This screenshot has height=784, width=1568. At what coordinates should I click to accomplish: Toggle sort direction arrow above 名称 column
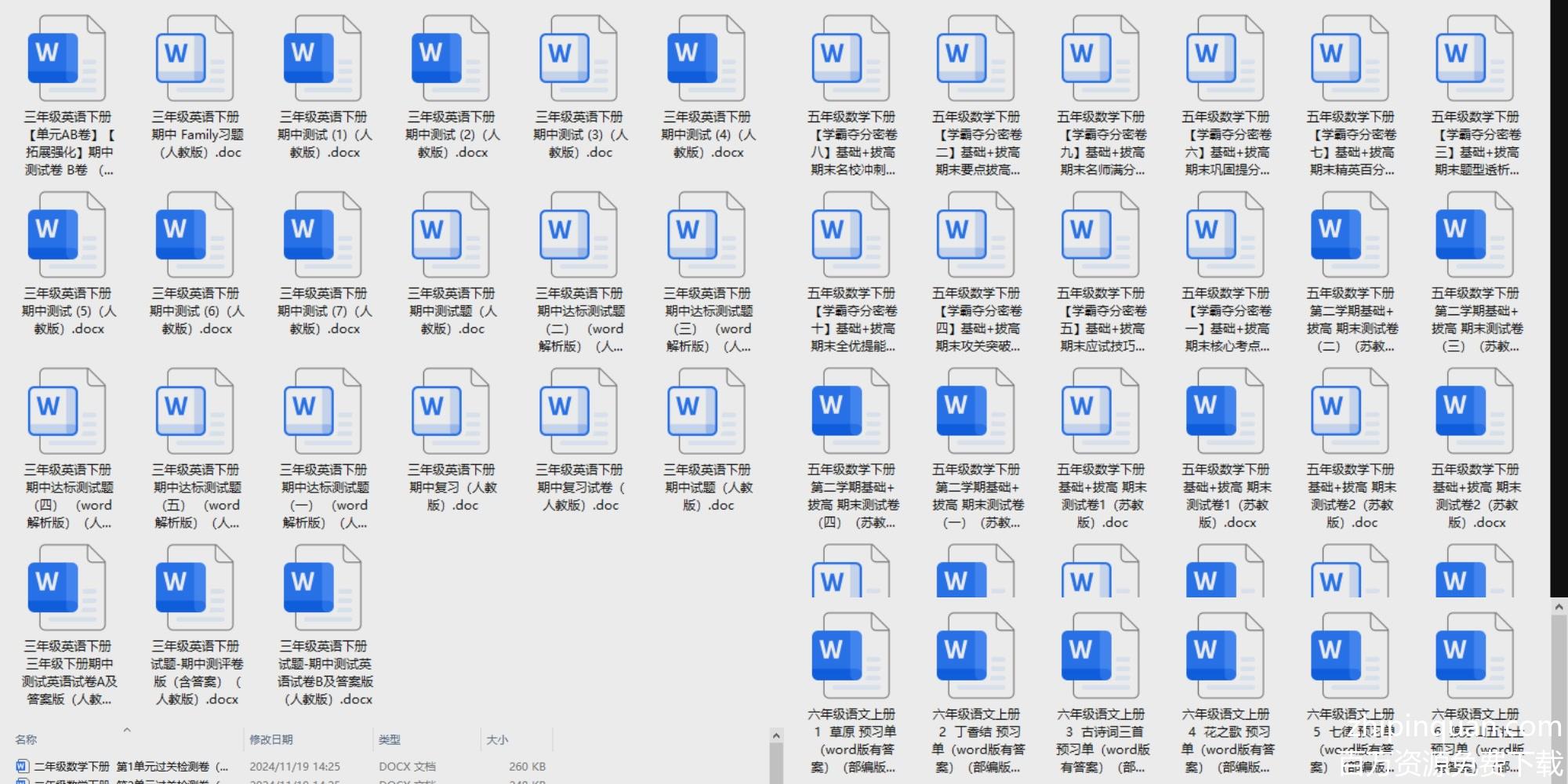pos(127,730)
